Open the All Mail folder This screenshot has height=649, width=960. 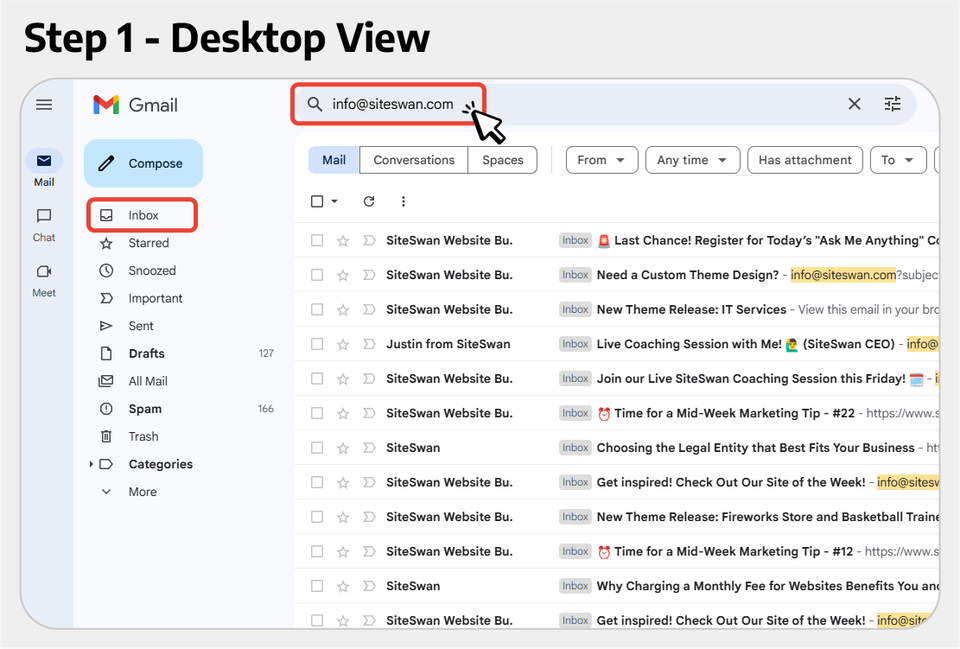[x=148, y=381]
